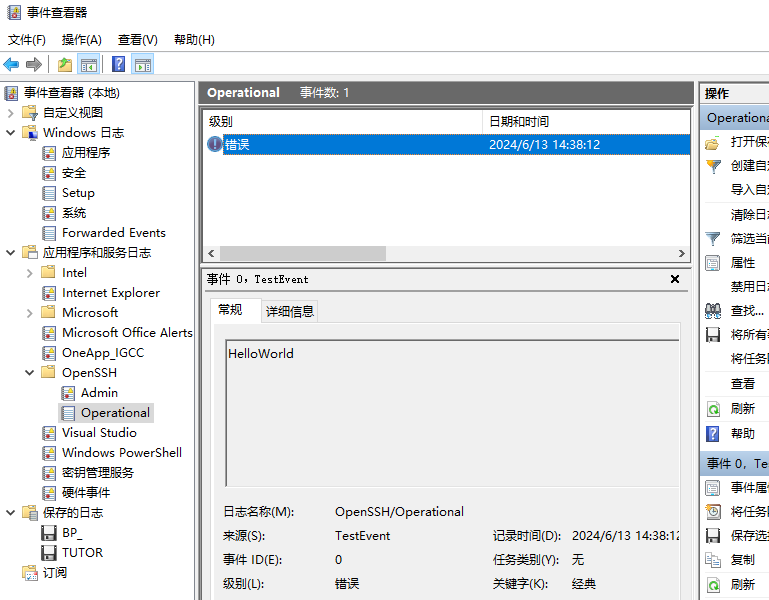Click 属性 in the Actions pane
The width and height of the screenshot is (769, 600).
pyautogui.click(x=743, y=263)
